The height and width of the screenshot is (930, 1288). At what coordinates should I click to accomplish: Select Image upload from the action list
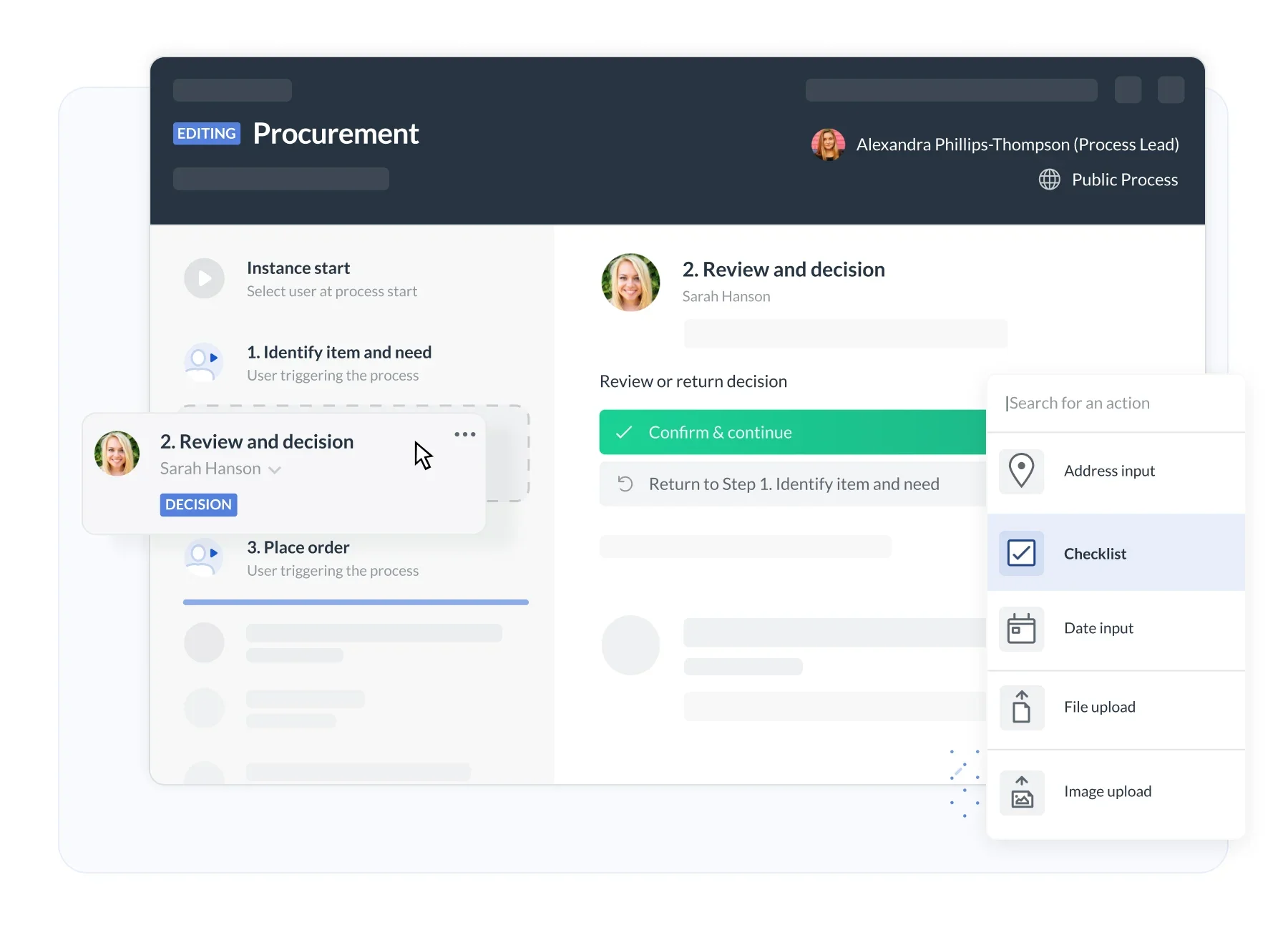tap(1116, 793)
